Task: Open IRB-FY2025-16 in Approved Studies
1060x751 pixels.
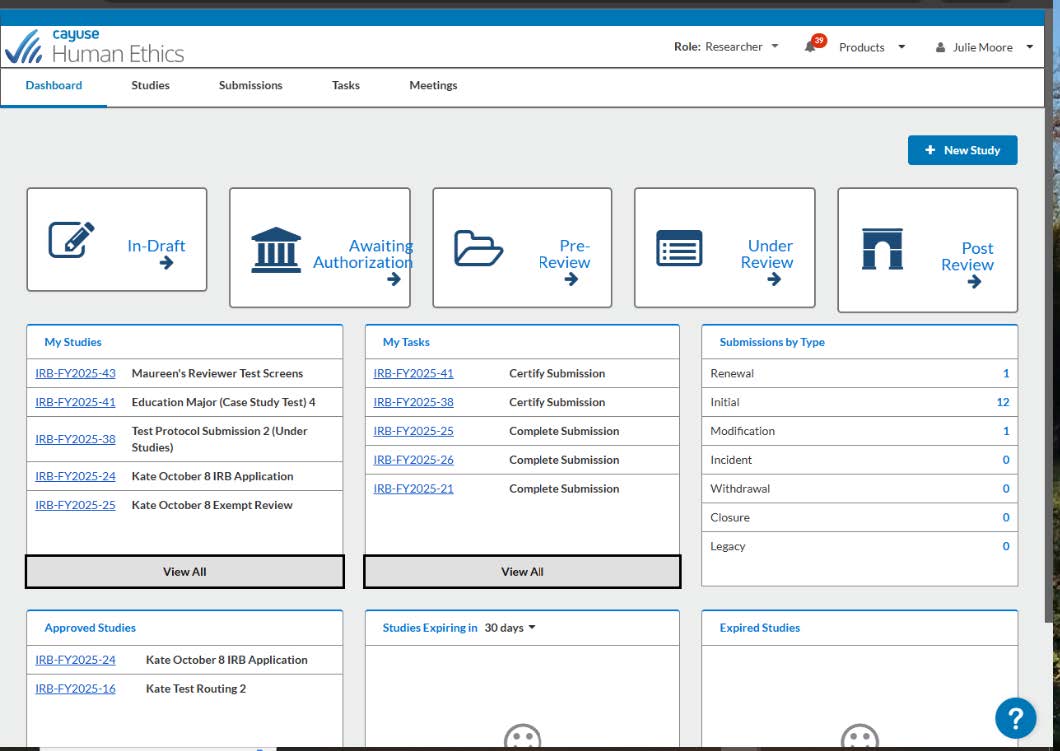Action: (x=76, y=689)
